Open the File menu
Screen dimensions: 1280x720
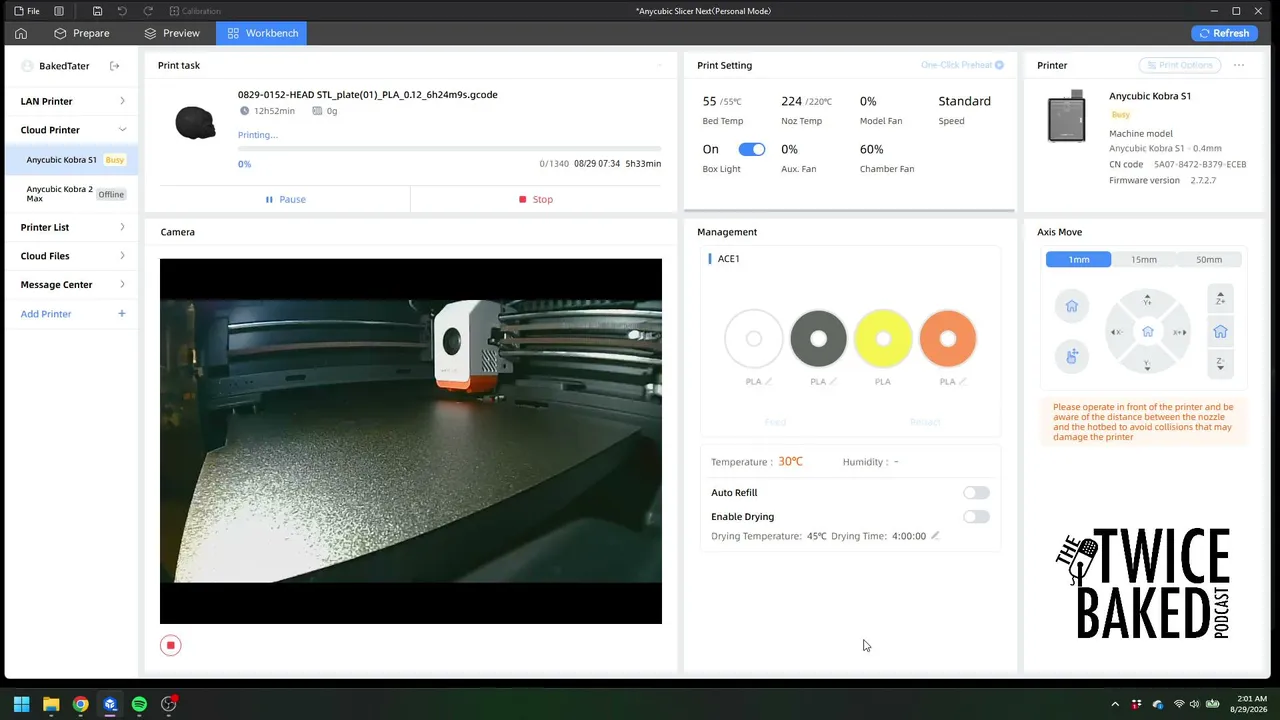click(27, 11)
